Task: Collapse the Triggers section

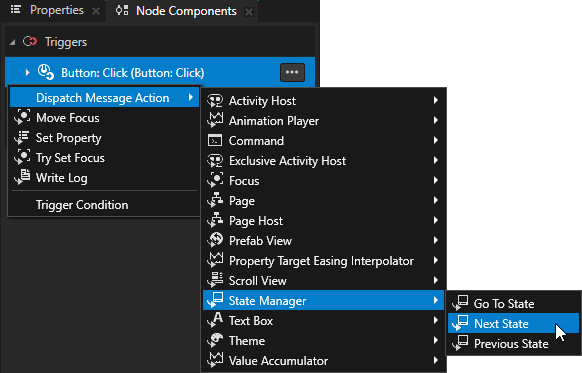Action: pos(12,42)
